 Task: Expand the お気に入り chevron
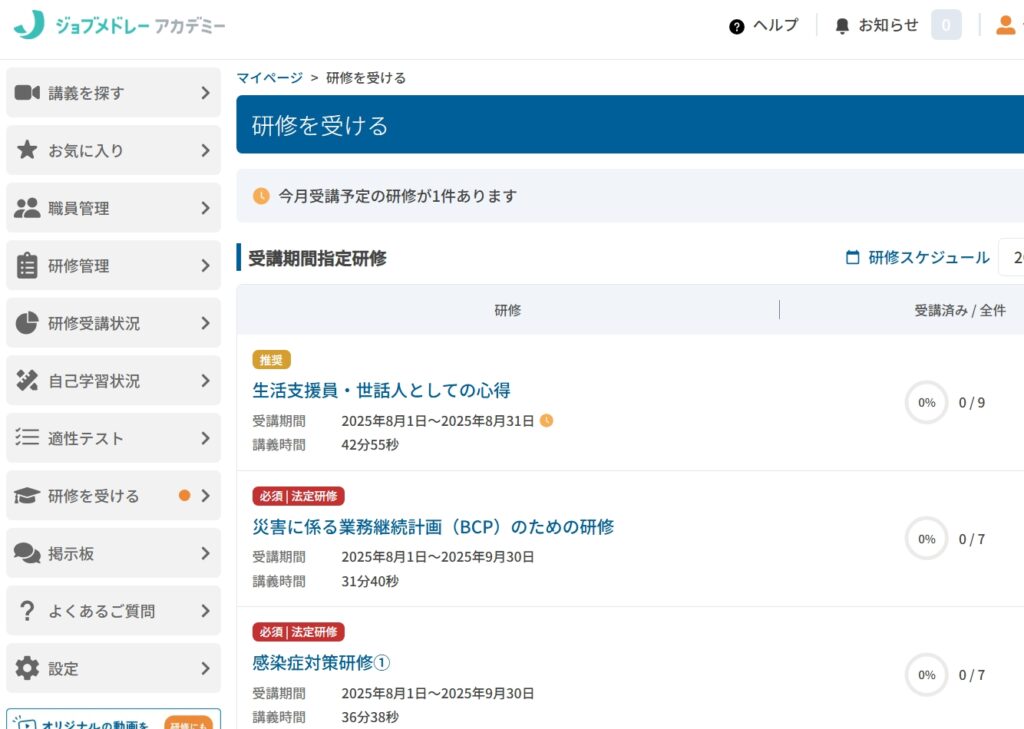tap(206, 150)
